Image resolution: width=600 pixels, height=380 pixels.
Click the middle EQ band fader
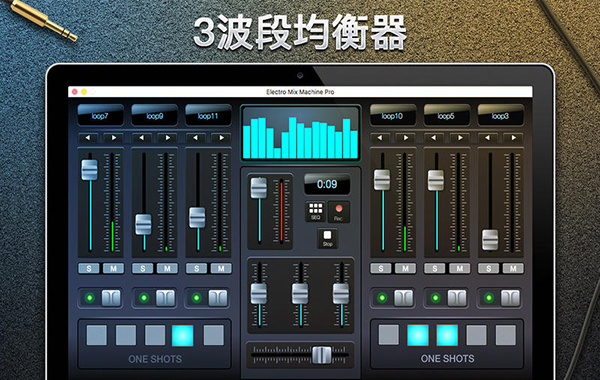tap(300, 294)
